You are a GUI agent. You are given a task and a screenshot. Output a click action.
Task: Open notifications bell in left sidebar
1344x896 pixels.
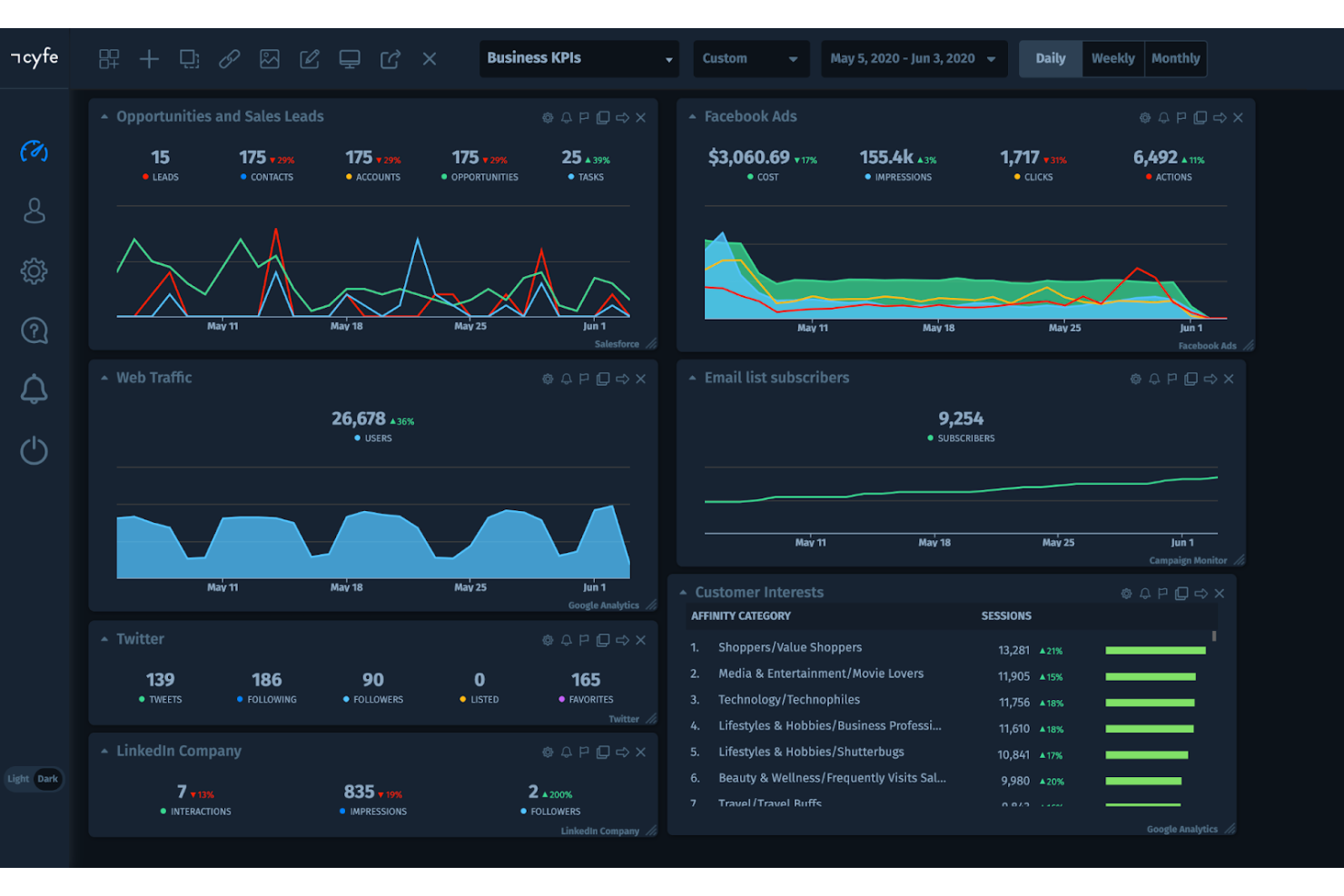pos(34,389)
